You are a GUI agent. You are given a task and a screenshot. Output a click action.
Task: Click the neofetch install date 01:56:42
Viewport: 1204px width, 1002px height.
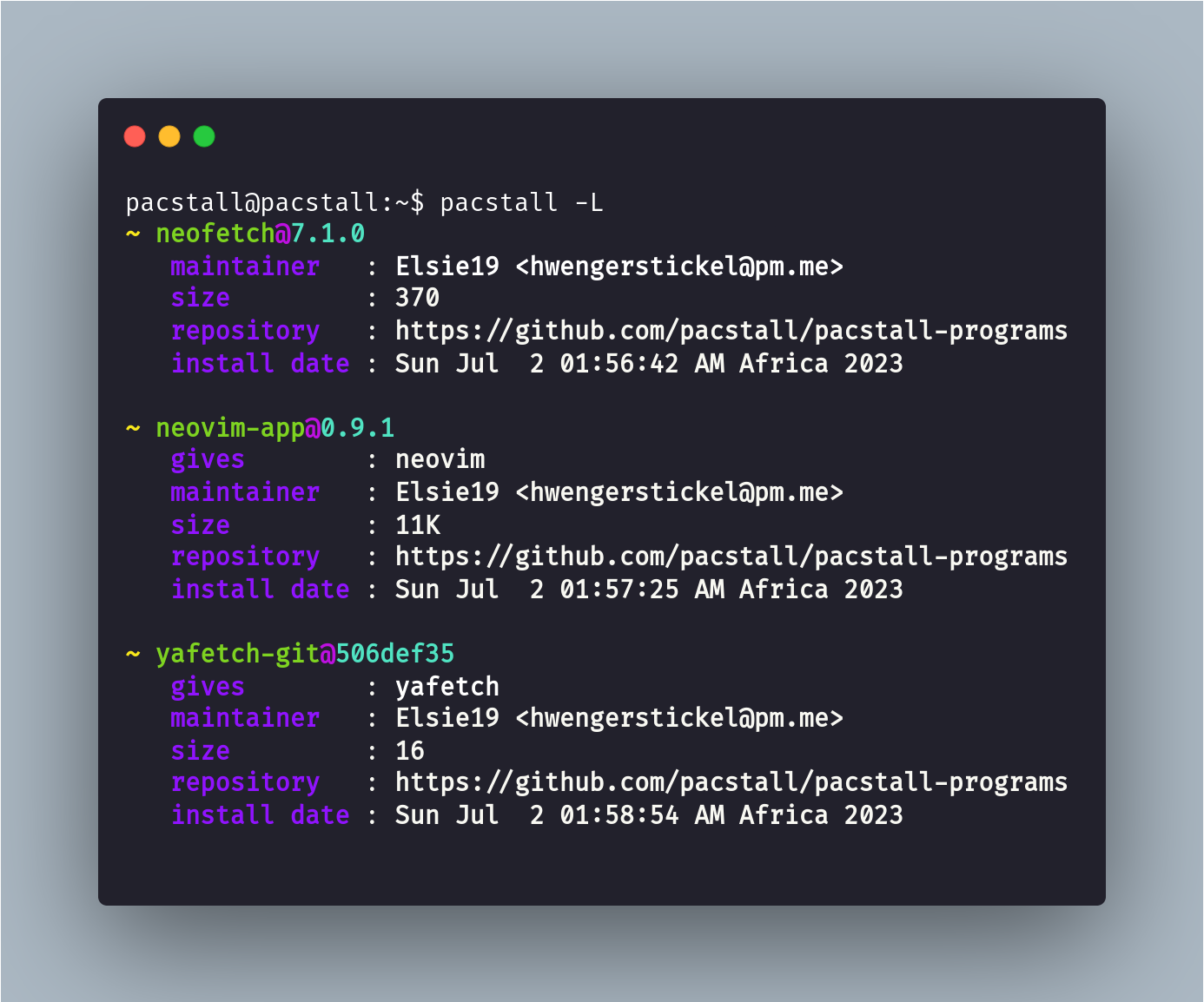(x=619, y=364)
